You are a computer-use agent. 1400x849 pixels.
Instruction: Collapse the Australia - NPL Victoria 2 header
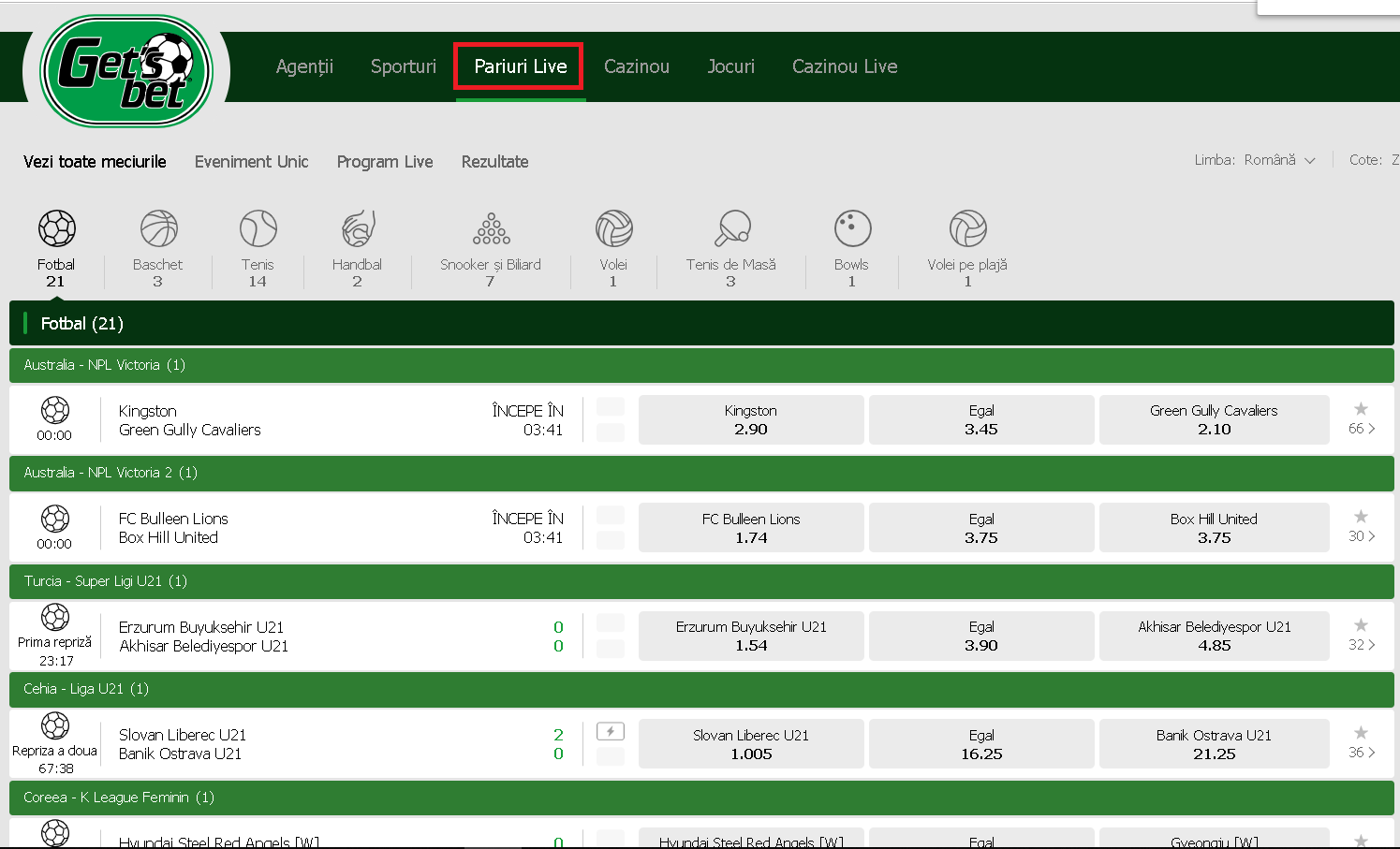701,473
